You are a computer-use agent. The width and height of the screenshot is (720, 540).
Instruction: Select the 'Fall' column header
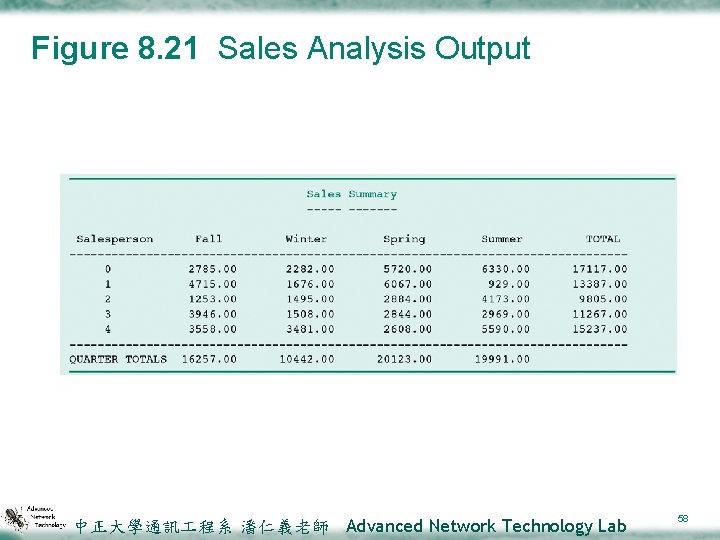pos(209,239)
